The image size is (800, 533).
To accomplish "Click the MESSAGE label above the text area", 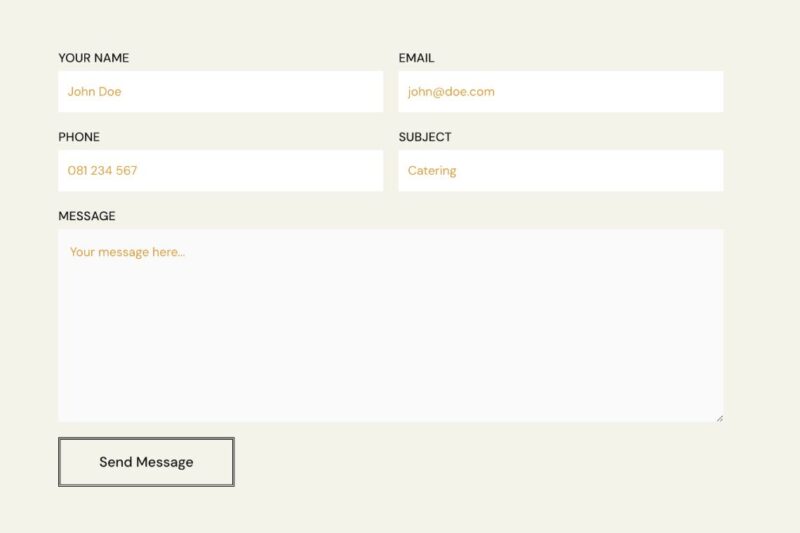I will pyautogui.click(x=87, y=216).
